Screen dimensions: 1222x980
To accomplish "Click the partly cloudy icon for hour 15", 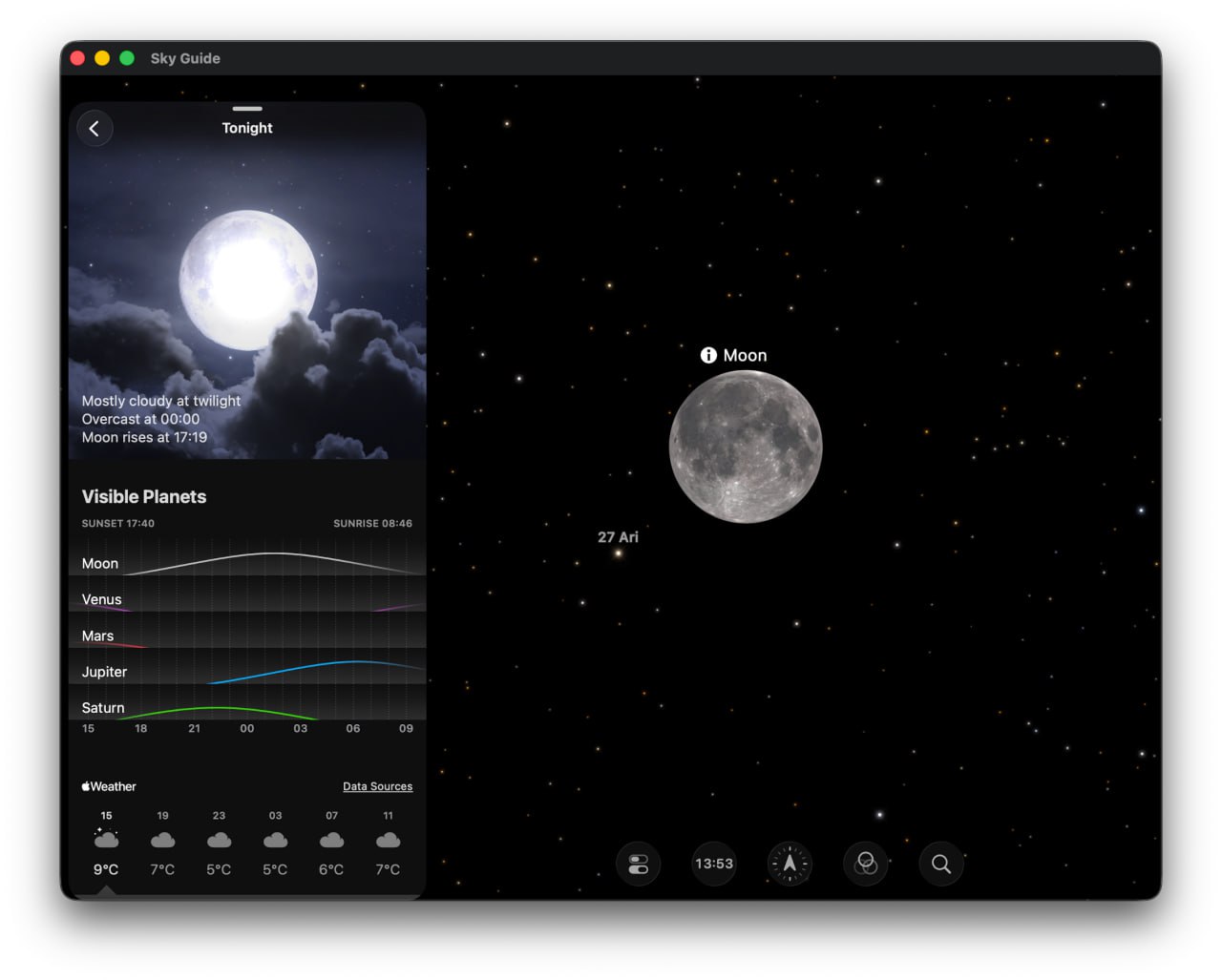I will [106, 840].
